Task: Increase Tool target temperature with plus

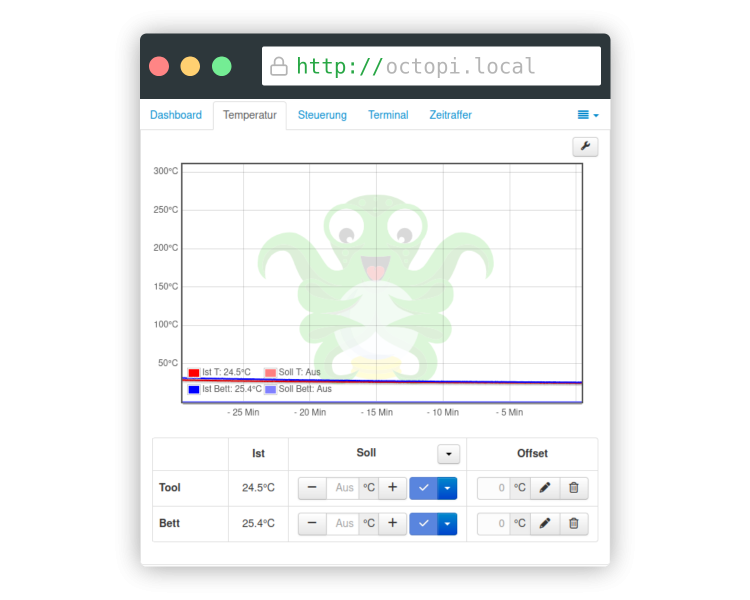Action: [x=392, y=488]
